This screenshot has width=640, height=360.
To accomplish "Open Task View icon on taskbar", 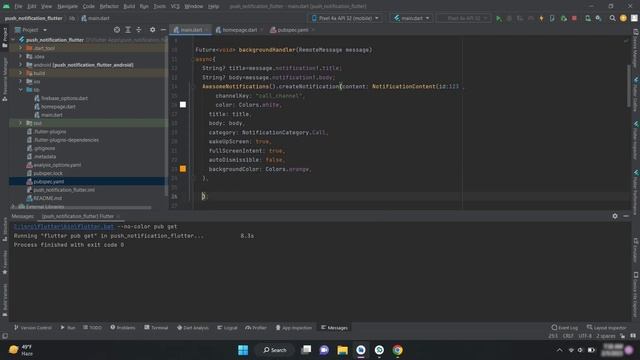I will pyautogui.click(x=306, y=350).
